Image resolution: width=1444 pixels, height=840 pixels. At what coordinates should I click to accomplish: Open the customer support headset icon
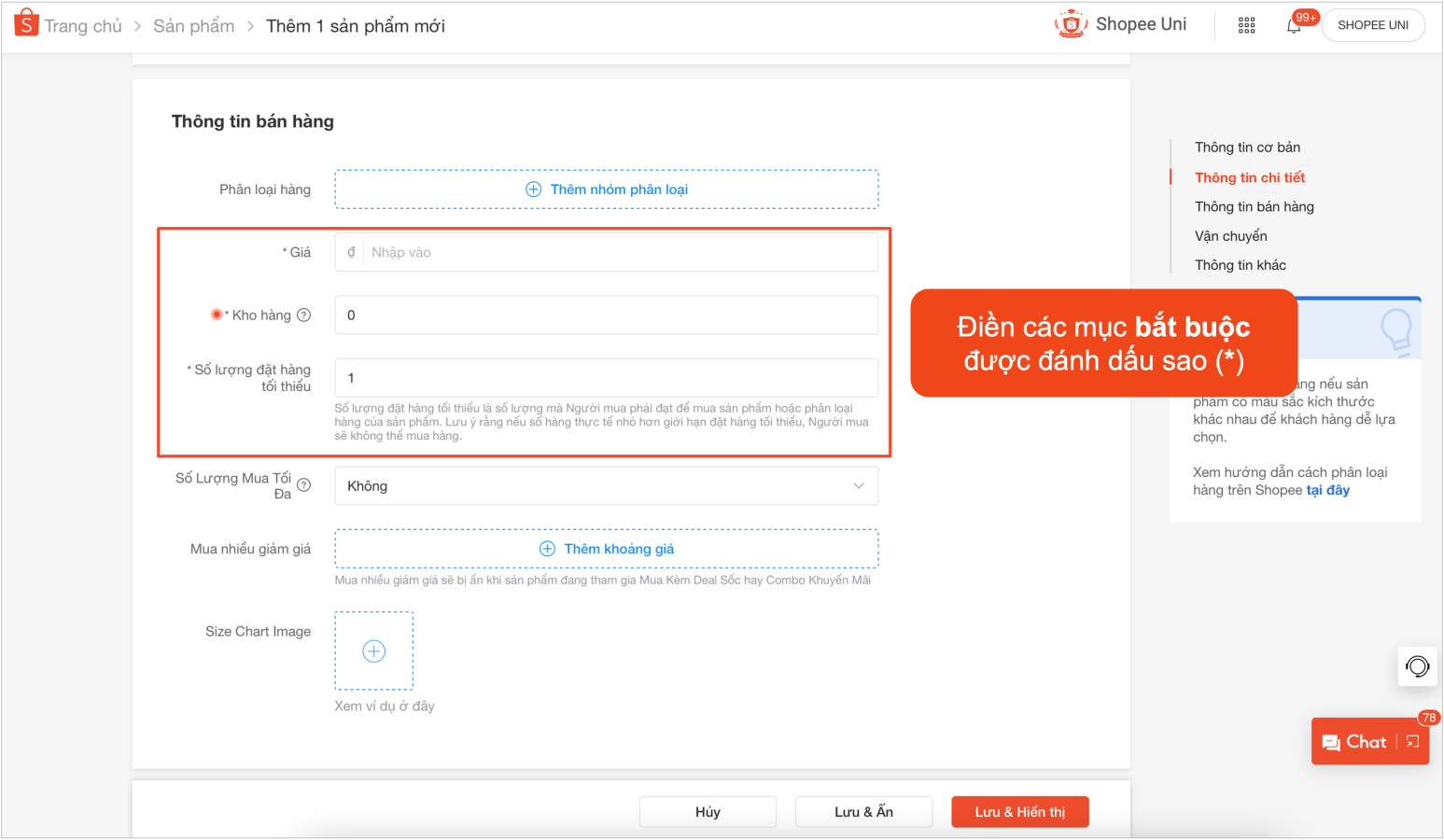(1417, 666)
